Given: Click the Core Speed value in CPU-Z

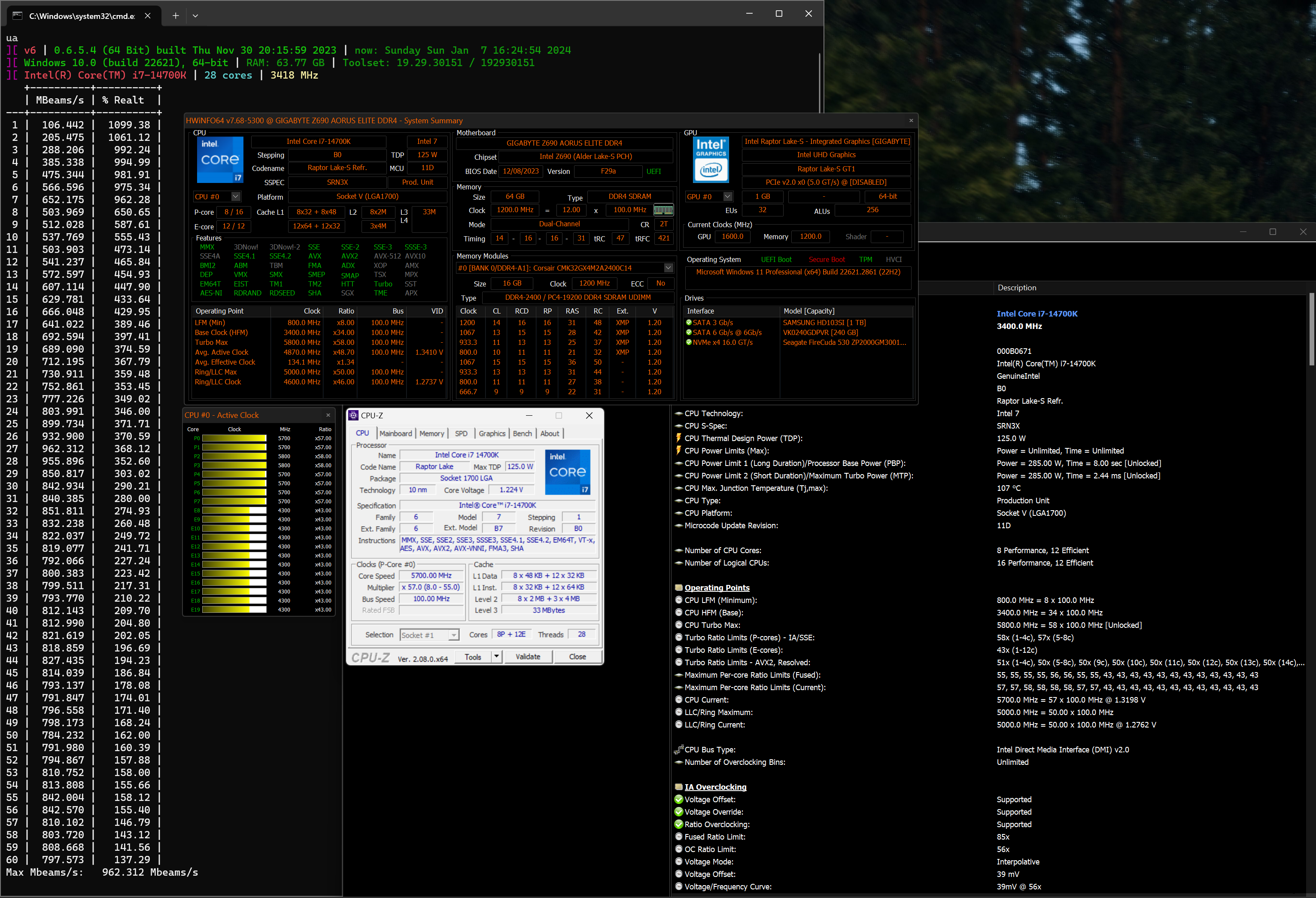Looking at the screenshot, I should 431,575.
